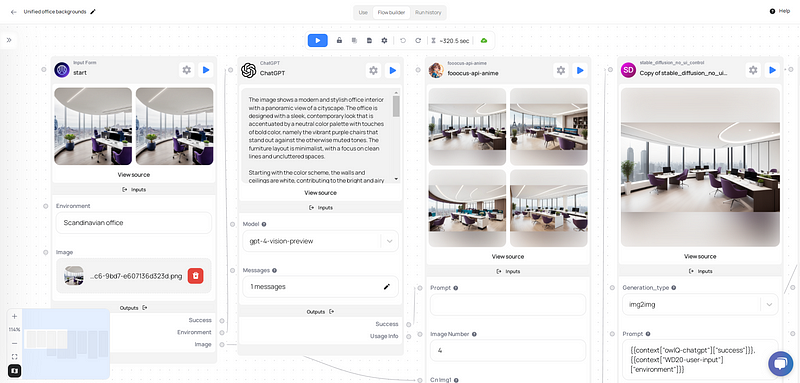The image size is (800, 383).
Task: Go back using the top-left arrow
Action: [x=13, y=12]
